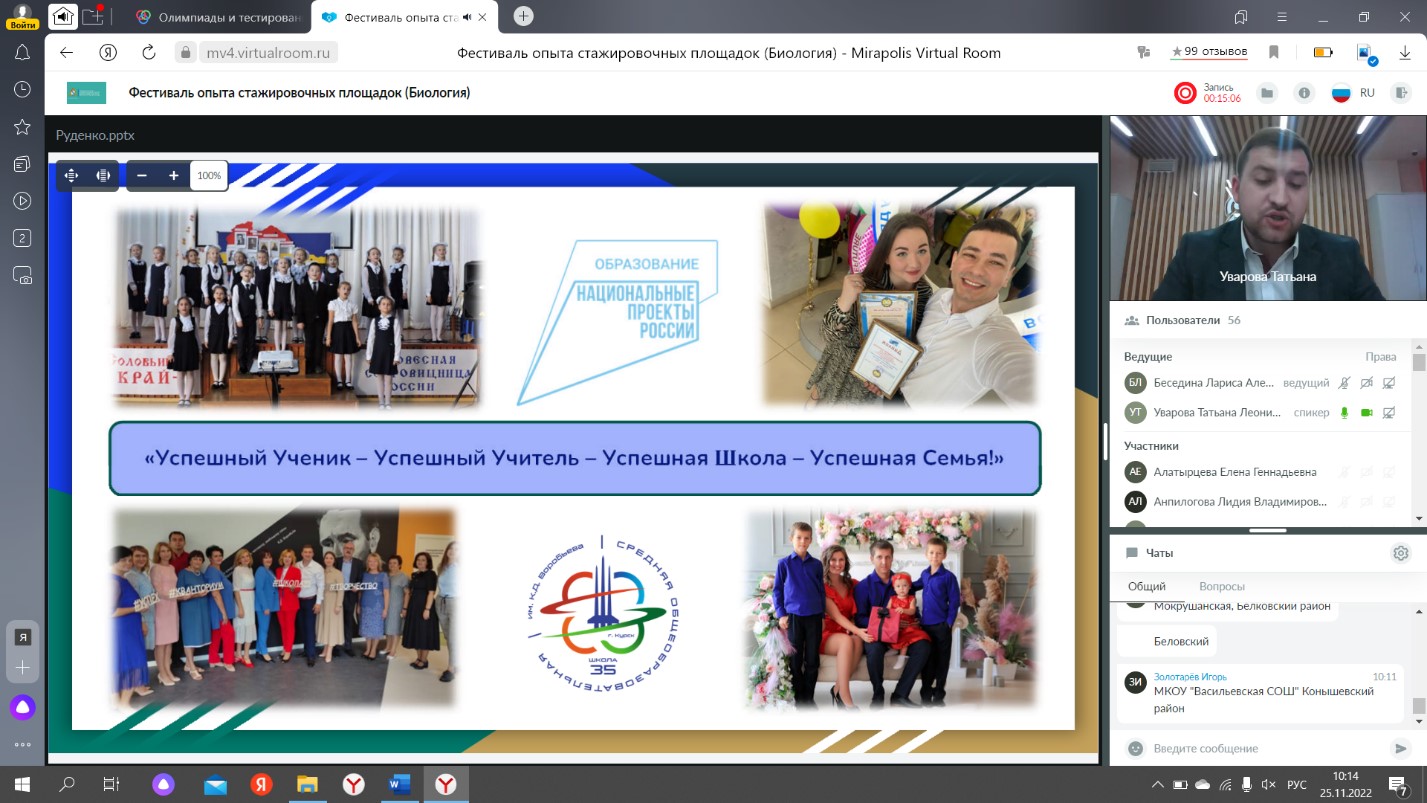Fit slide to width icon
Image resolution: width=1427 pixels, height=803 pixels.
coord(103,175)
